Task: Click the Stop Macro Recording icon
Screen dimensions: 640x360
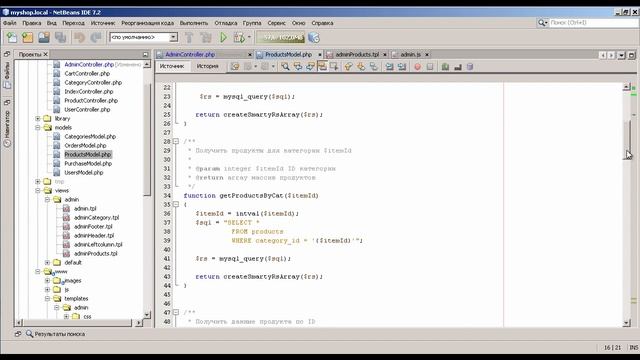Action: (x=430, y=67)
